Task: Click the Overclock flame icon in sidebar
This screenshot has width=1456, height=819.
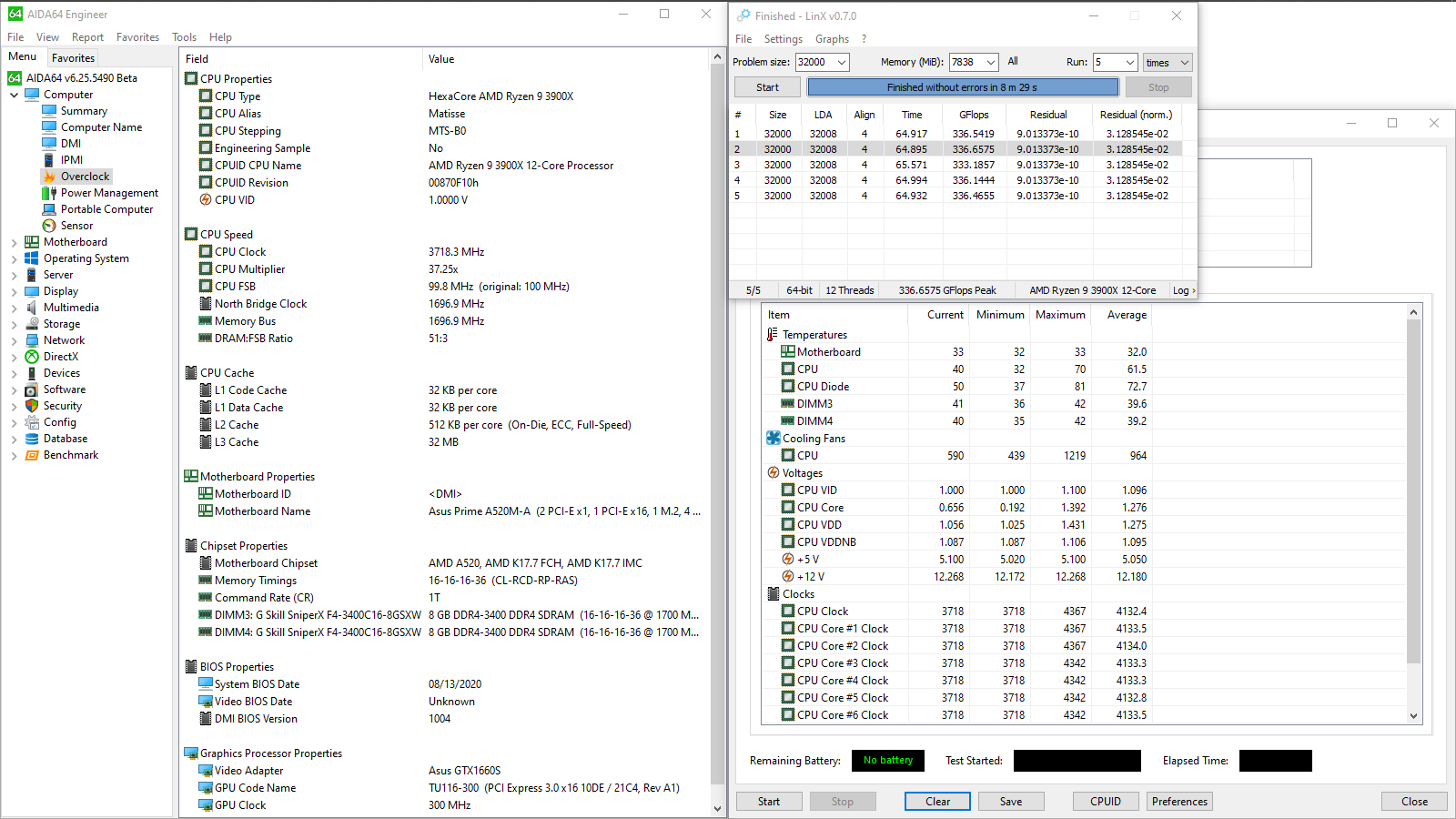Action: tap(49, 177)
